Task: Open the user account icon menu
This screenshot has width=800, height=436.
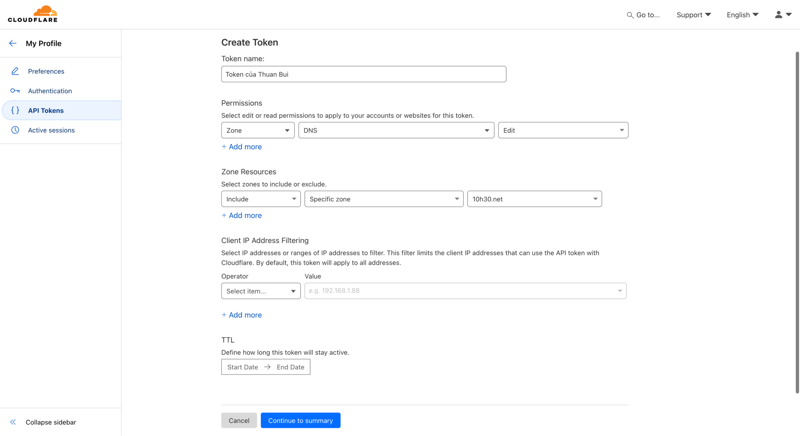Action: click(782, 15)
